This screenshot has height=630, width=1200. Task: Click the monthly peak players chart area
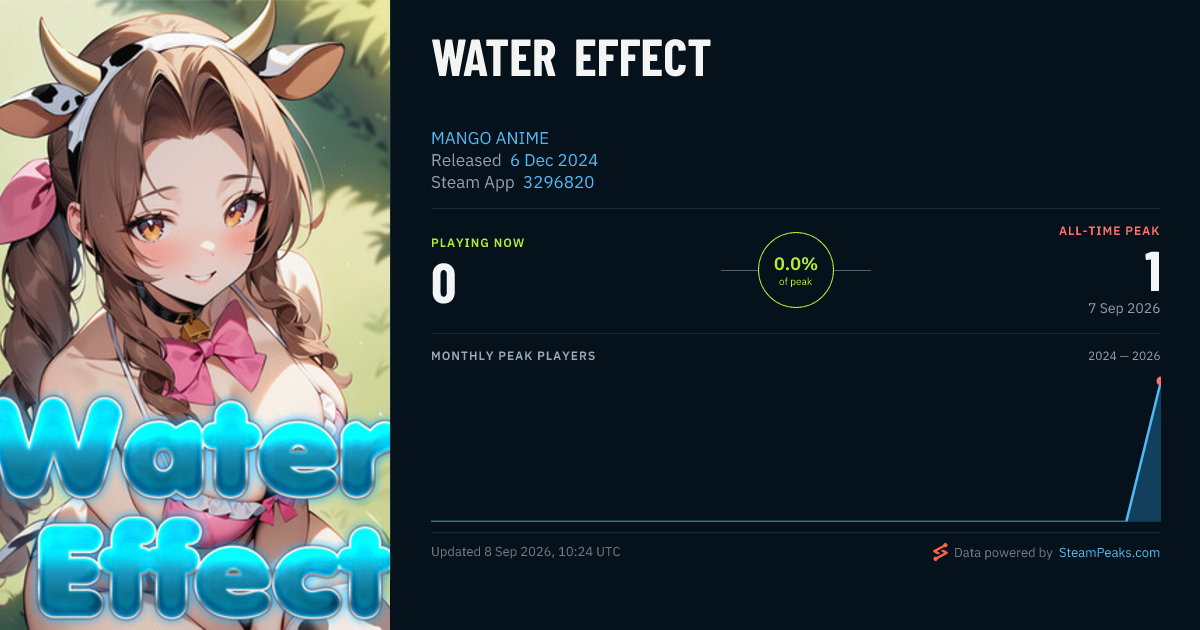coord(796,449)
